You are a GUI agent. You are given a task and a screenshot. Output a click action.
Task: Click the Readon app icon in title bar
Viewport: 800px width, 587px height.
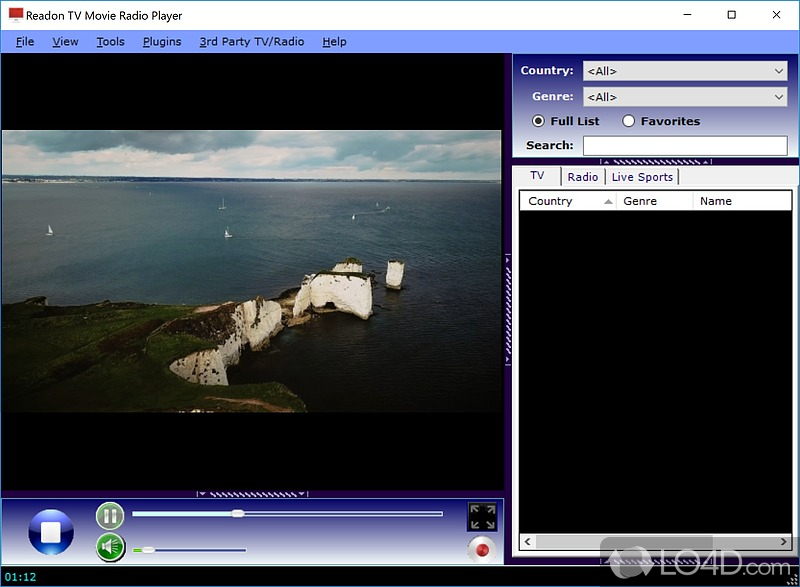click(x=15, y=15)
